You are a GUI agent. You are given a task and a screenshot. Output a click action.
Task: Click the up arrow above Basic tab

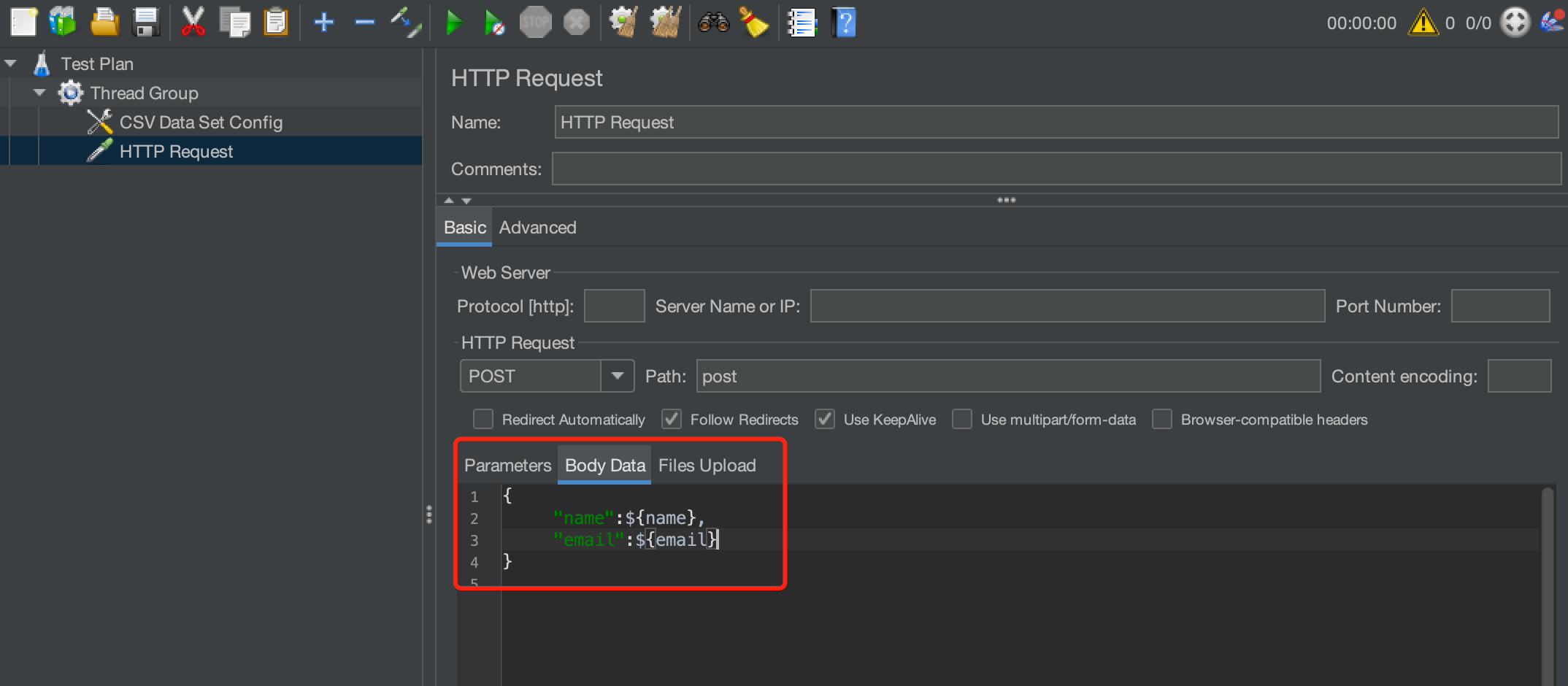coord(449,200)
